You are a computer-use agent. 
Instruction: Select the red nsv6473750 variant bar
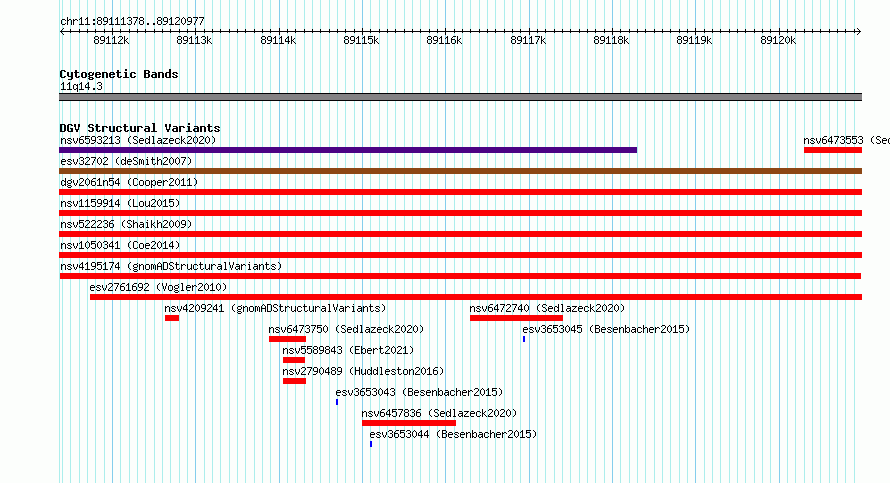point(287,339)
